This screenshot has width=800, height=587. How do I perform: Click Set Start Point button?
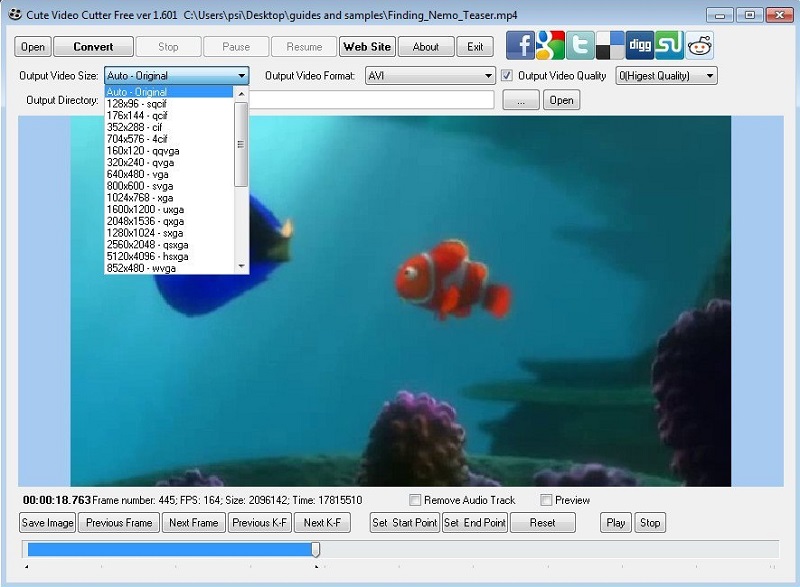click(x=405, y=523)
